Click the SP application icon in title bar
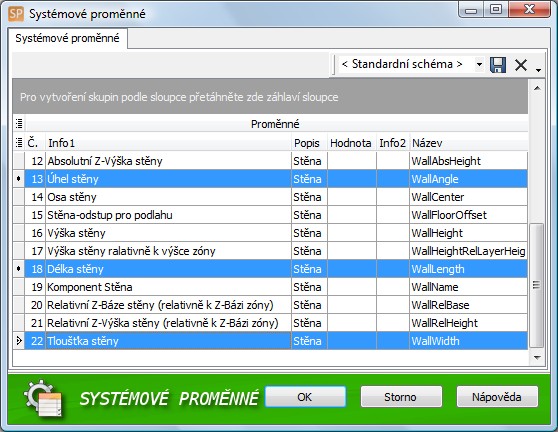The image size is (558, 432). point(16,14)
